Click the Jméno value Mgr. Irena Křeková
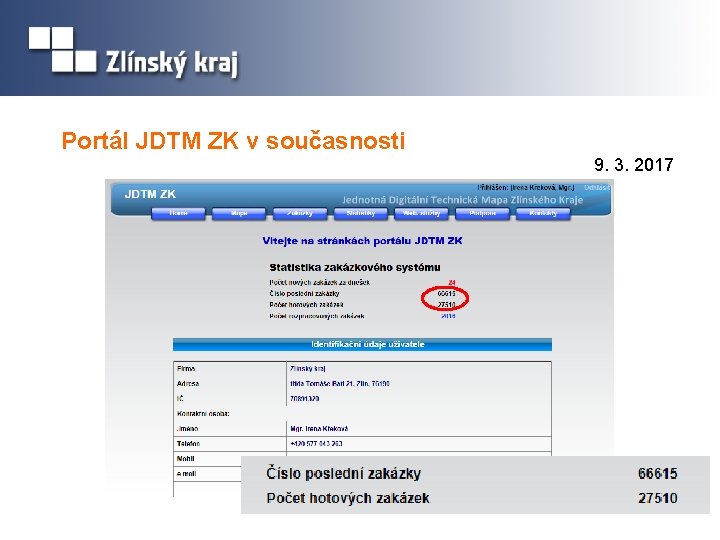 pos(319,428)
